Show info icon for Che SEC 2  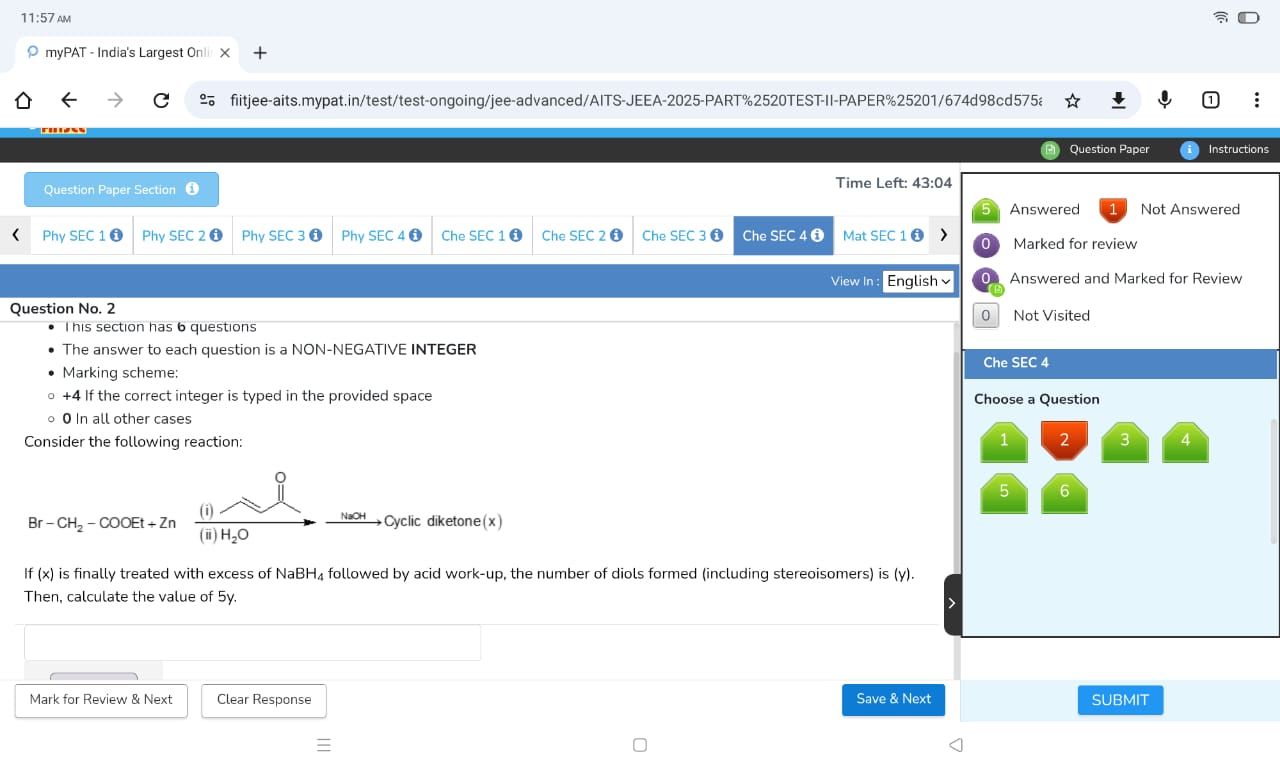616,235
